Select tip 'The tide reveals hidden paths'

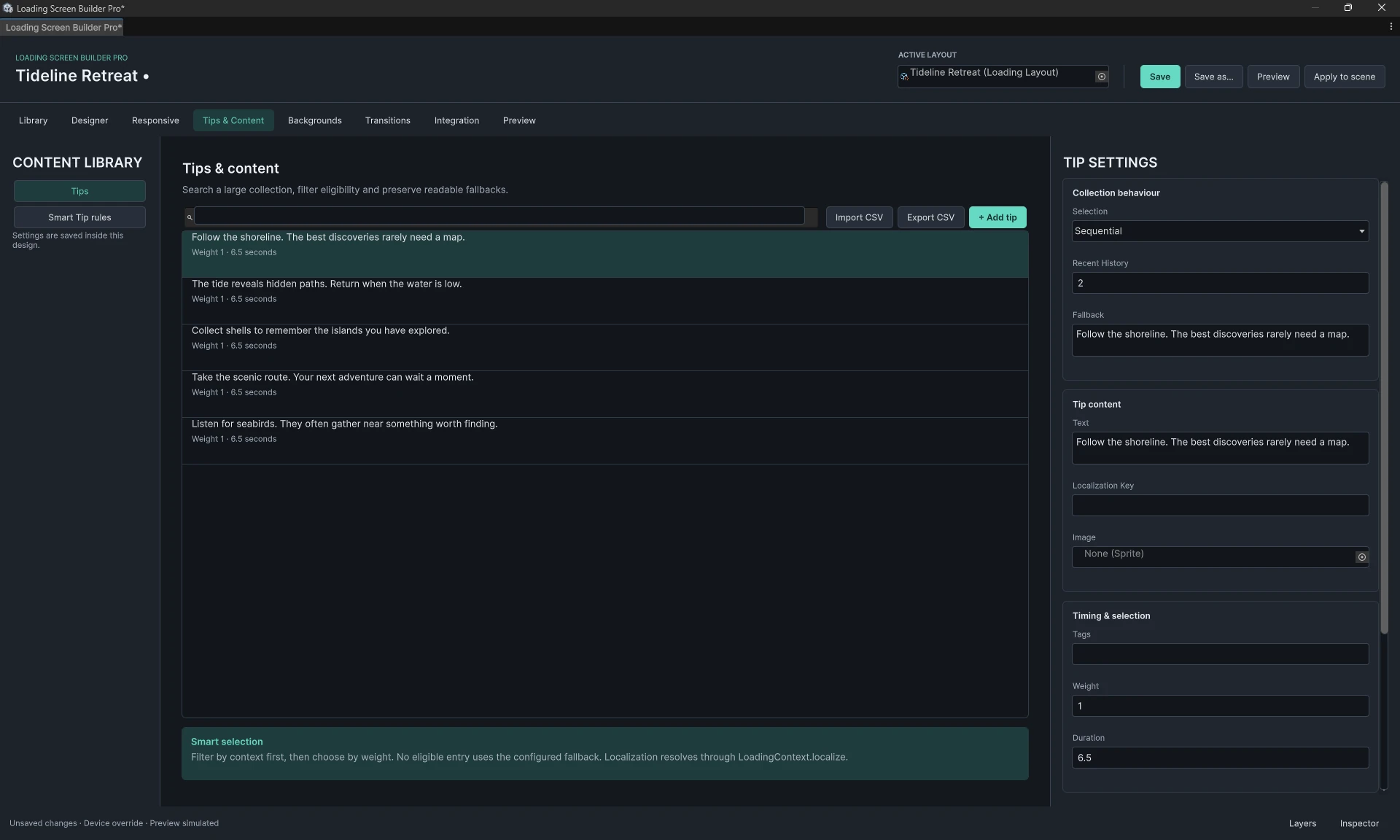tap(604, 300)
